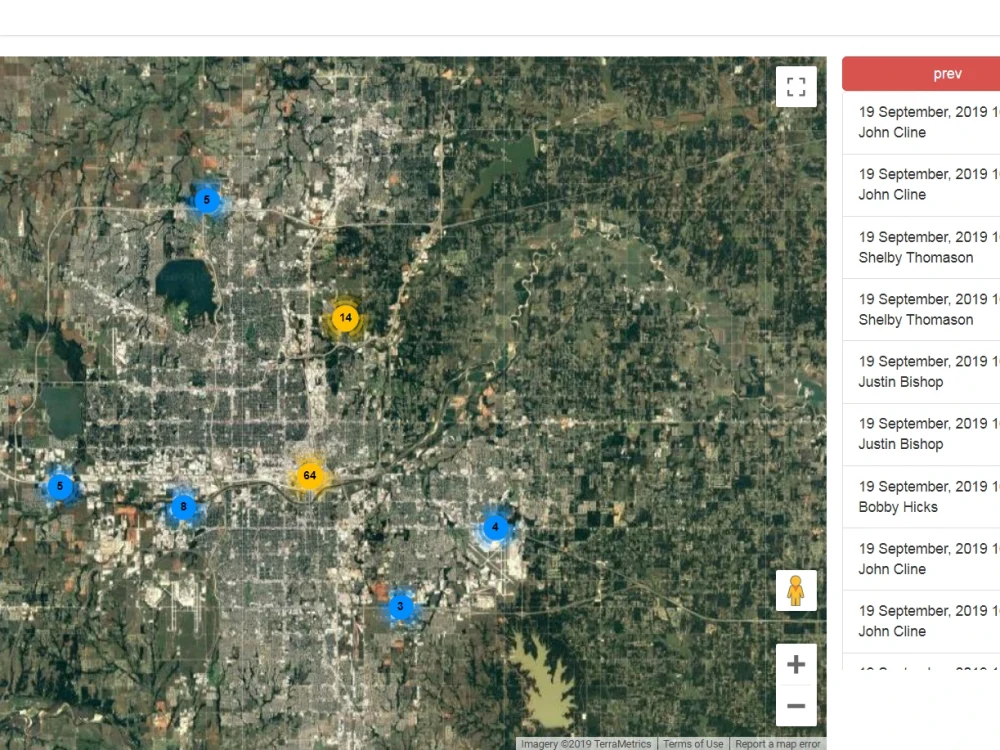Open Terms of Use link
The image size is (1000, 750).
693,744
